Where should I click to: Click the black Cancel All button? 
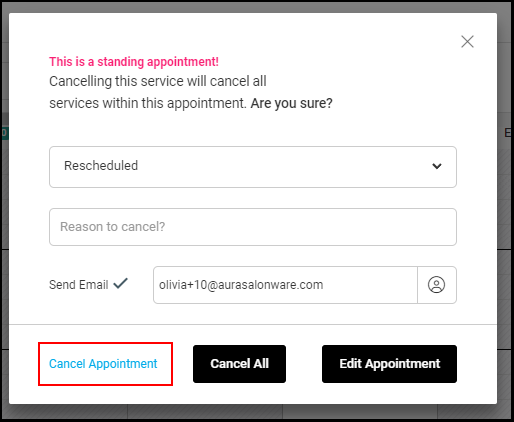(239, 364)
